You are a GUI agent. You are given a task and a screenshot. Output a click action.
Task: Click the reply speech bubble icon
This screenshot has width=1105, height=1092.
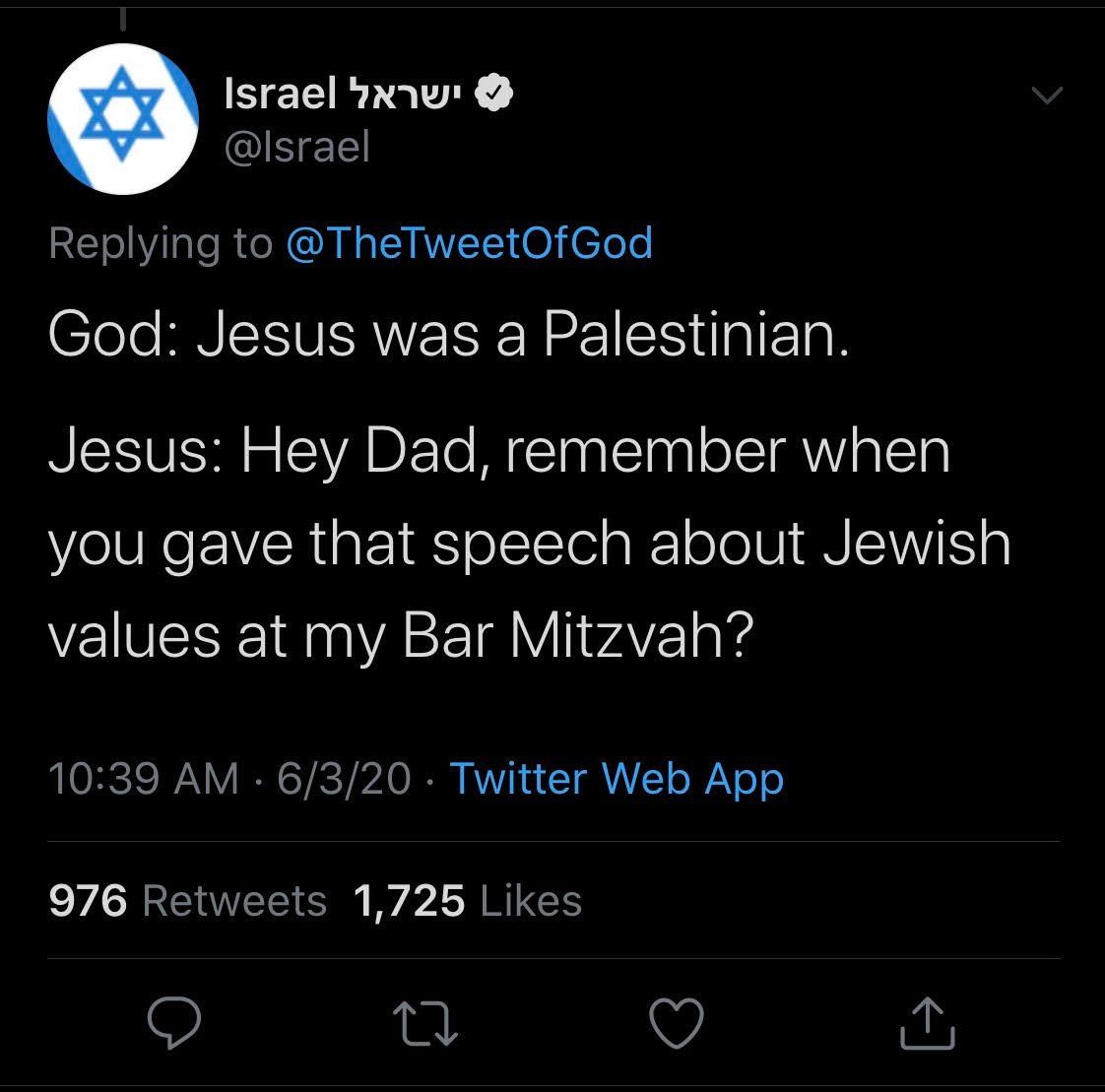[174, 1023]
